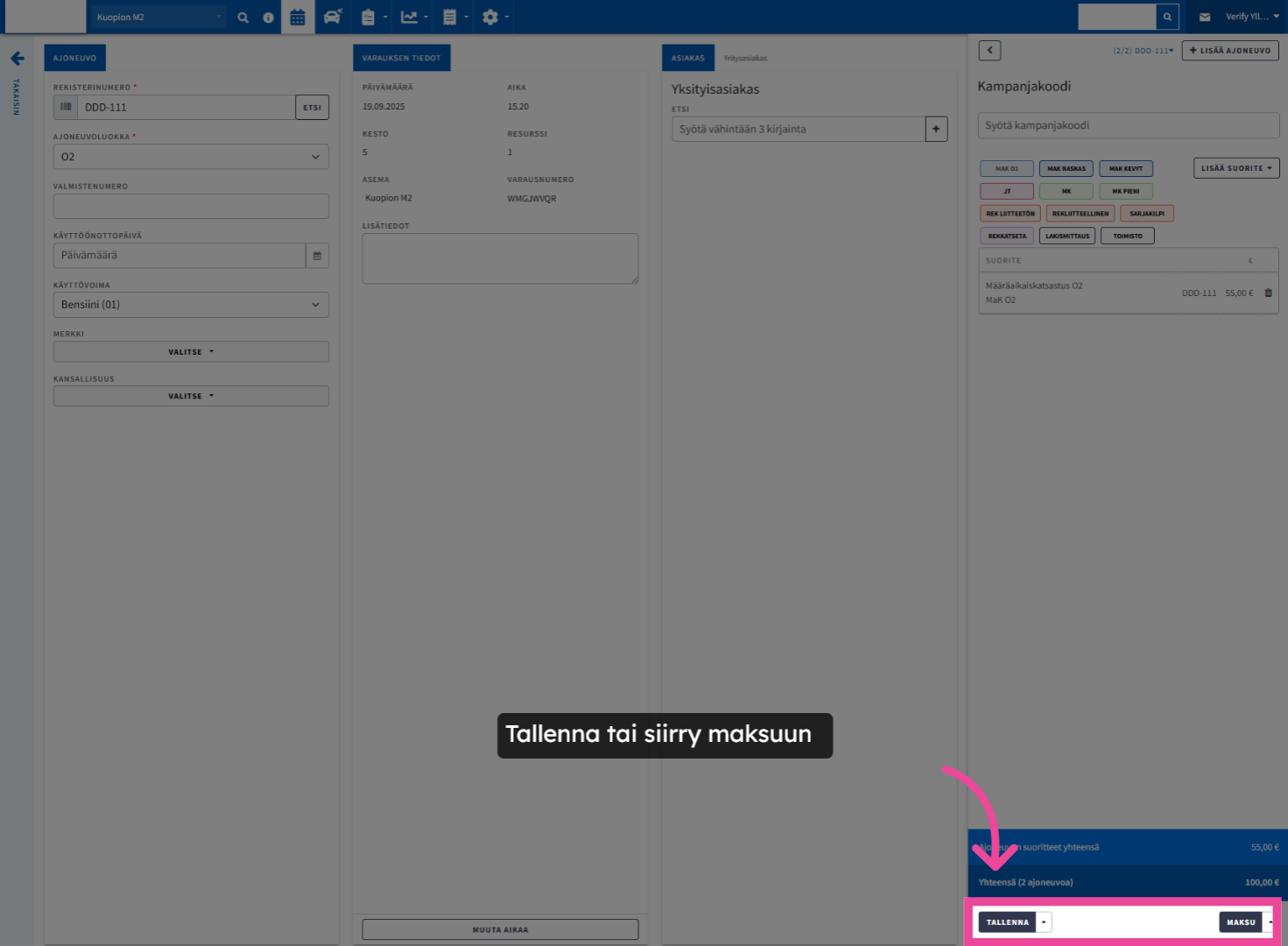Open the messages envelope icon
Screen dimensions: 1288x946
click(1205, 17)
